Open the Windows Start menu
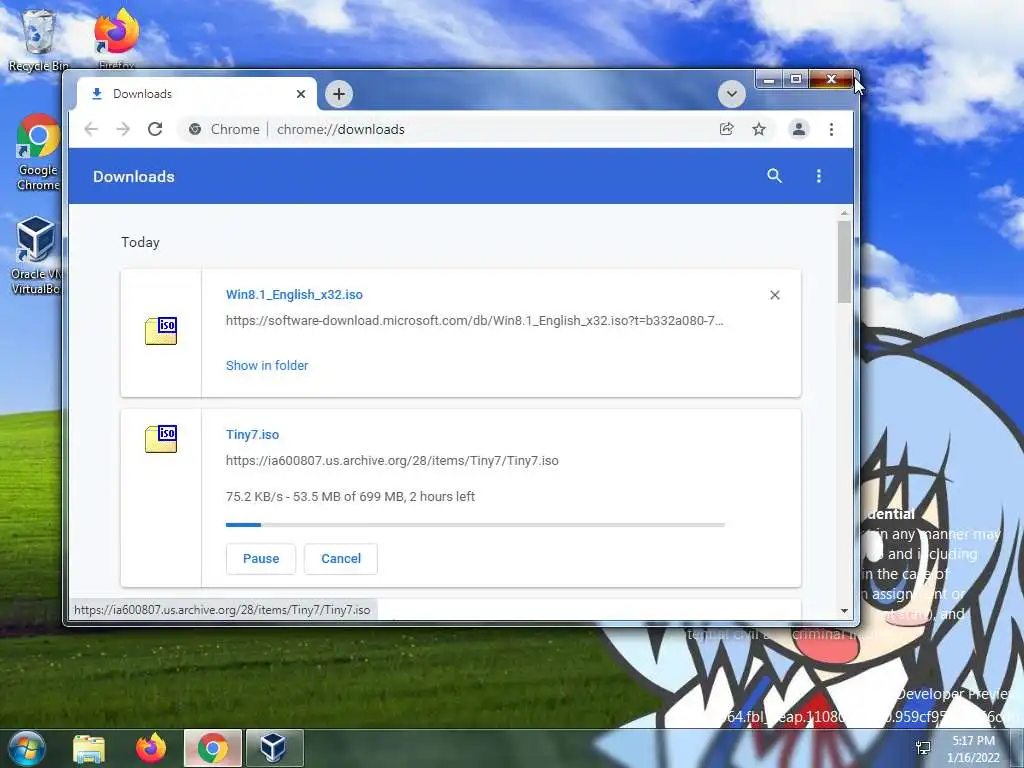The image size is (1024, 768). (x=26, y=748)
